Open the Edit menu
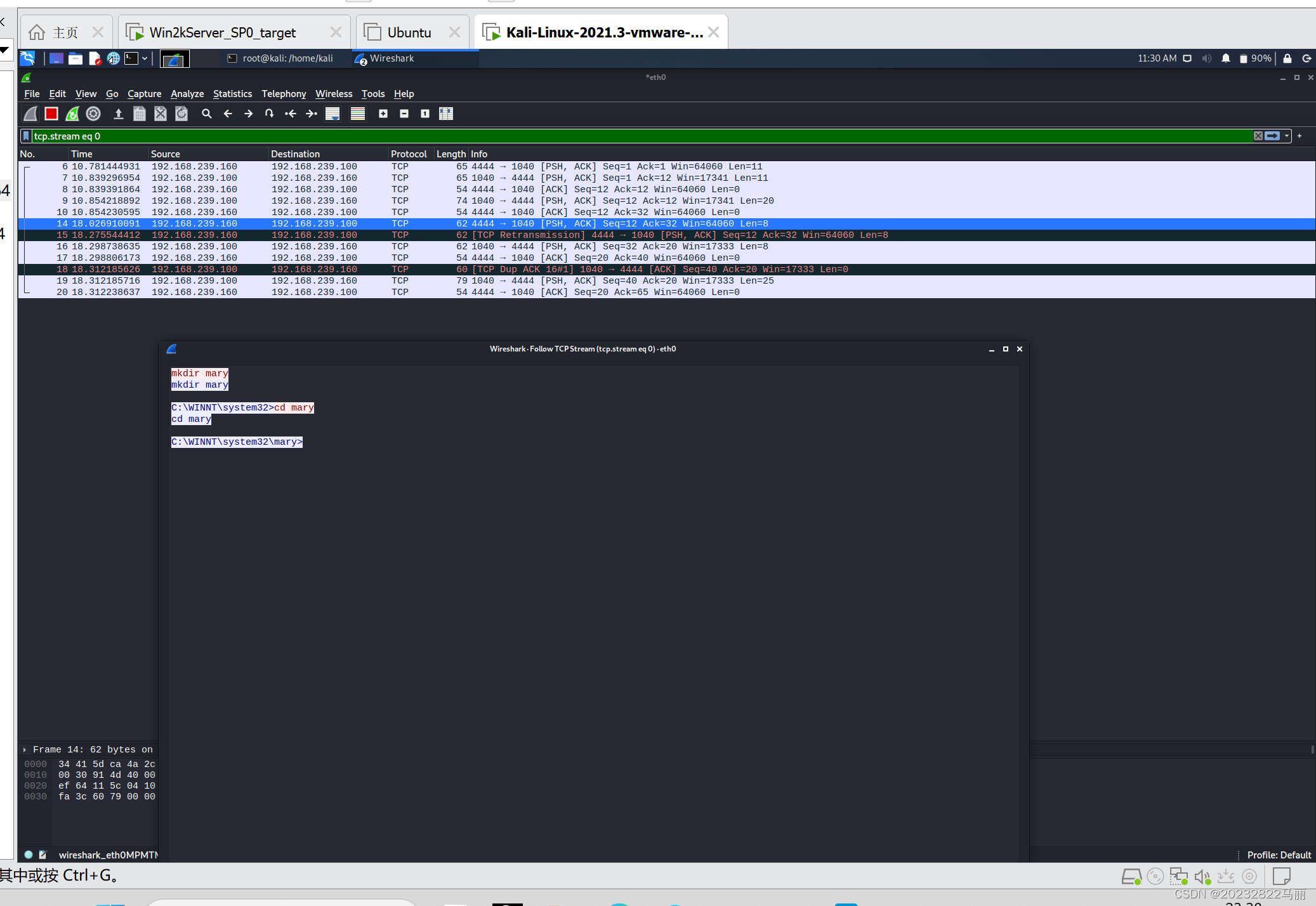 [x=58, y=94]
